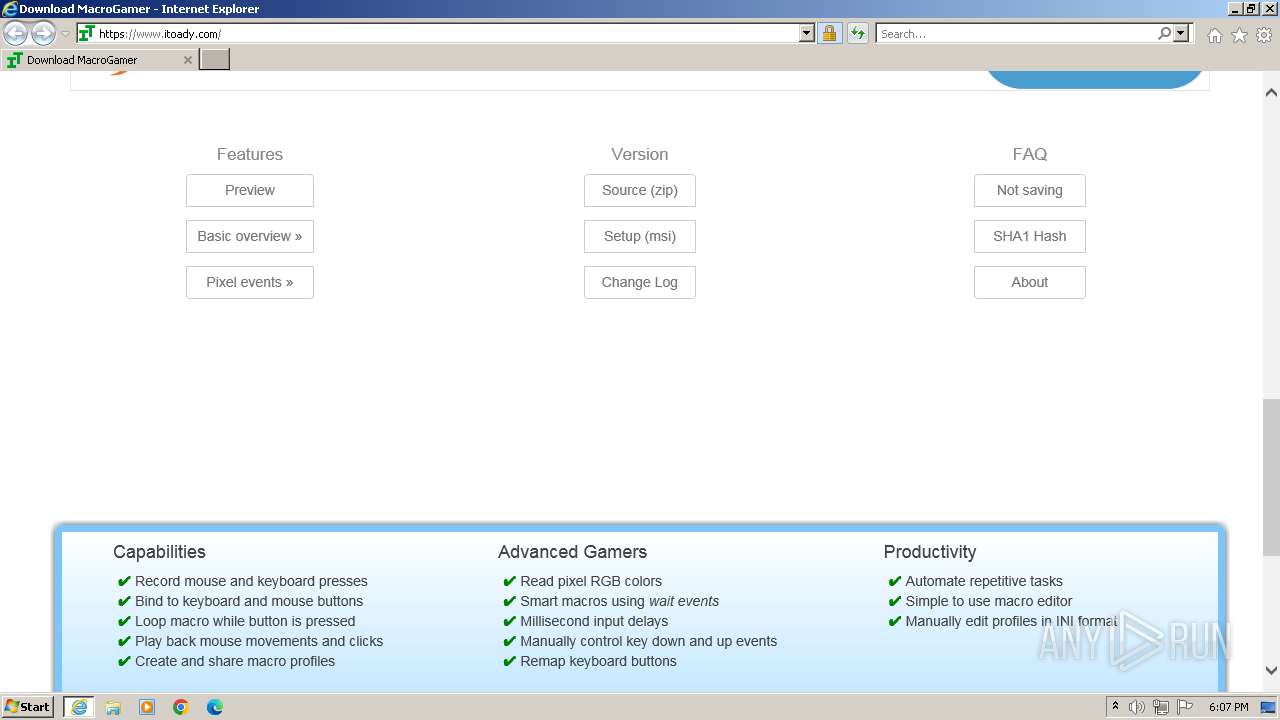Image resolution: width=1280 pixels, height=720 pixels.
Task: Click 'Millisecond input delays' text
Action: pos(594,621)
